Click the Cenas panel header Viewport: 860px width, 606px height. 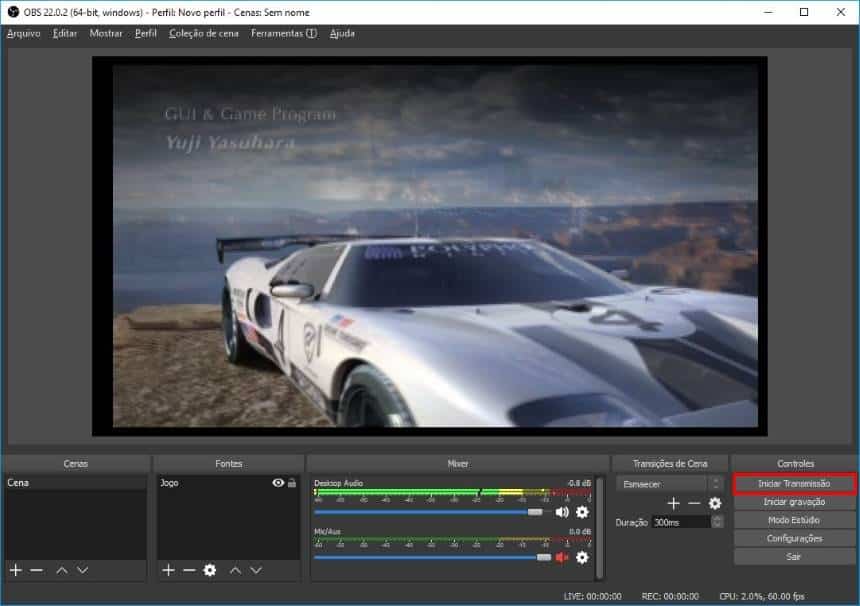coord(76,464)
